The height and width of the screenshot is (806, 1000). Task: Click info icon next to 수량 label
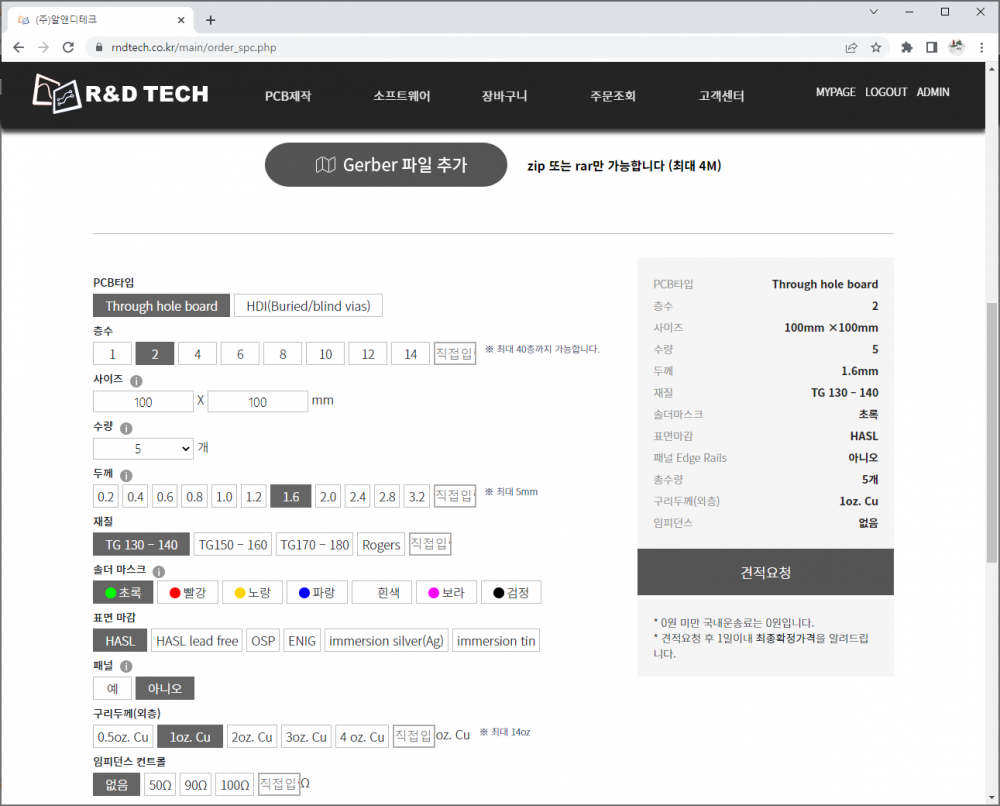[126, 428]
